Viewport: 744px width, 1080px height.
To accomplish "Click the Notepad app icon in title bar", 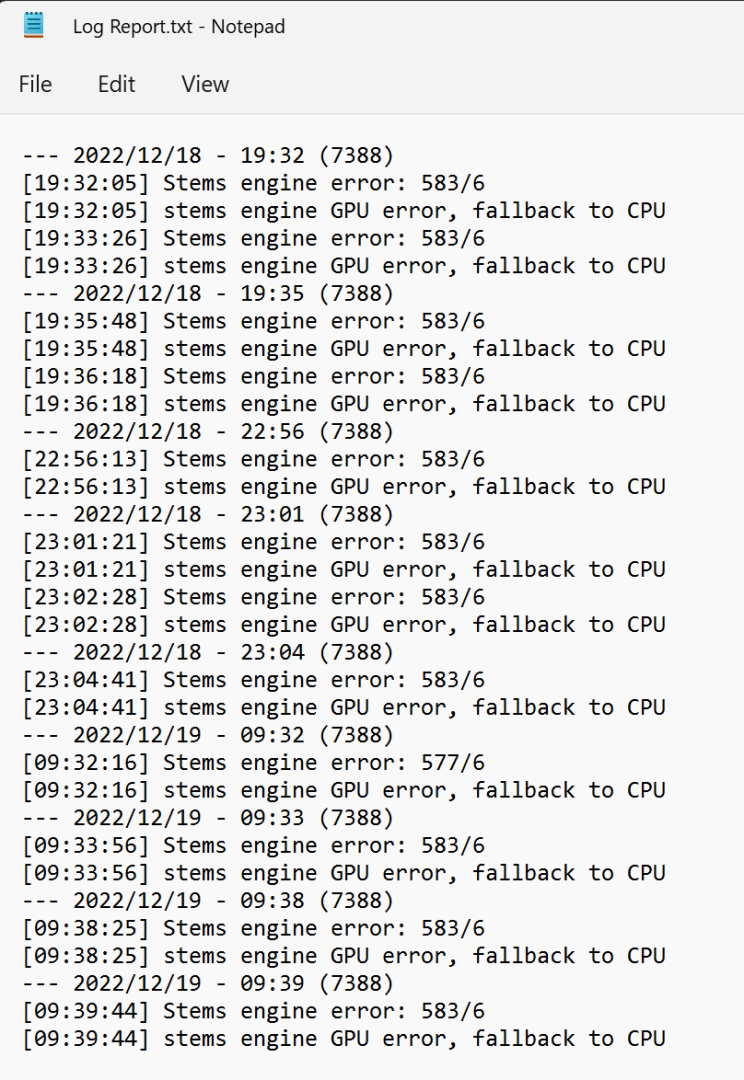I will pyautogui.click(x=33, y=25).
